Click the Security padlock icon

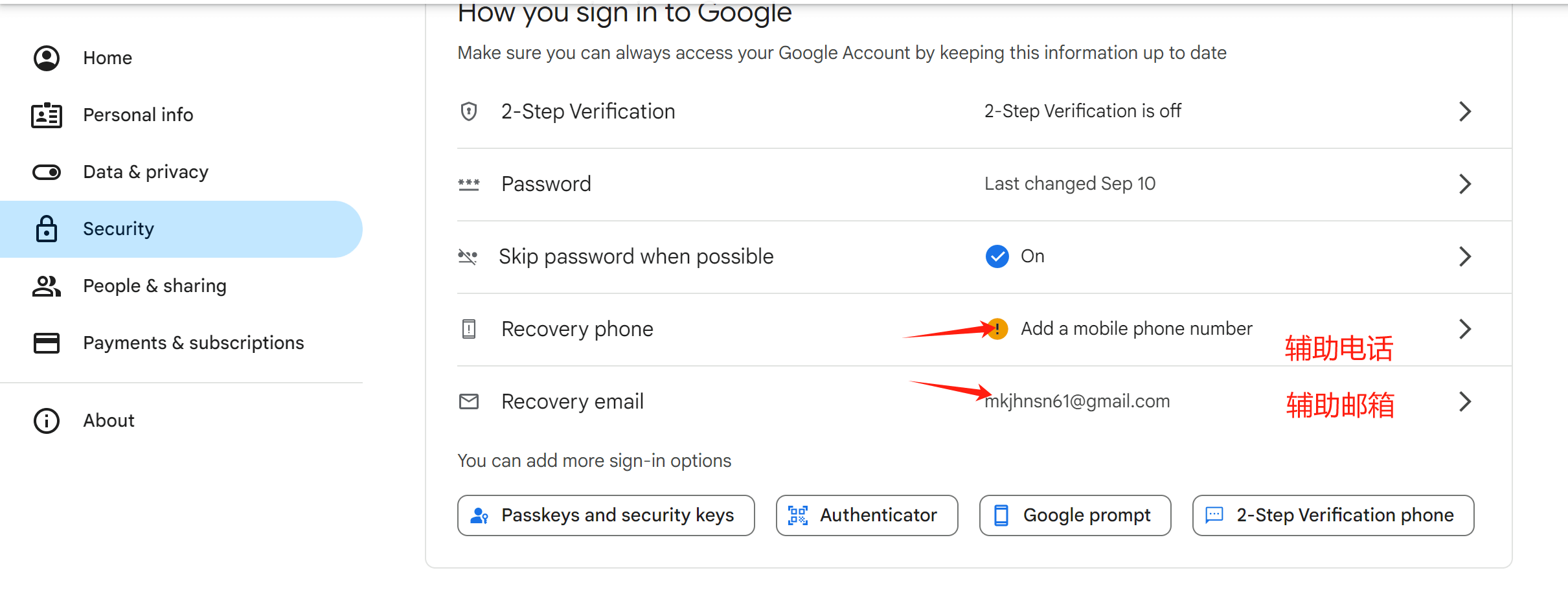coord(47,229)
